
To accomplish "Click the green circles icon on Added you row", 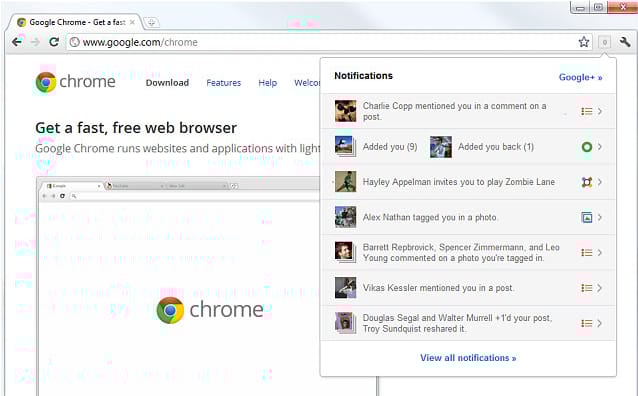I will pyautogui.click(x=586, y=147).
